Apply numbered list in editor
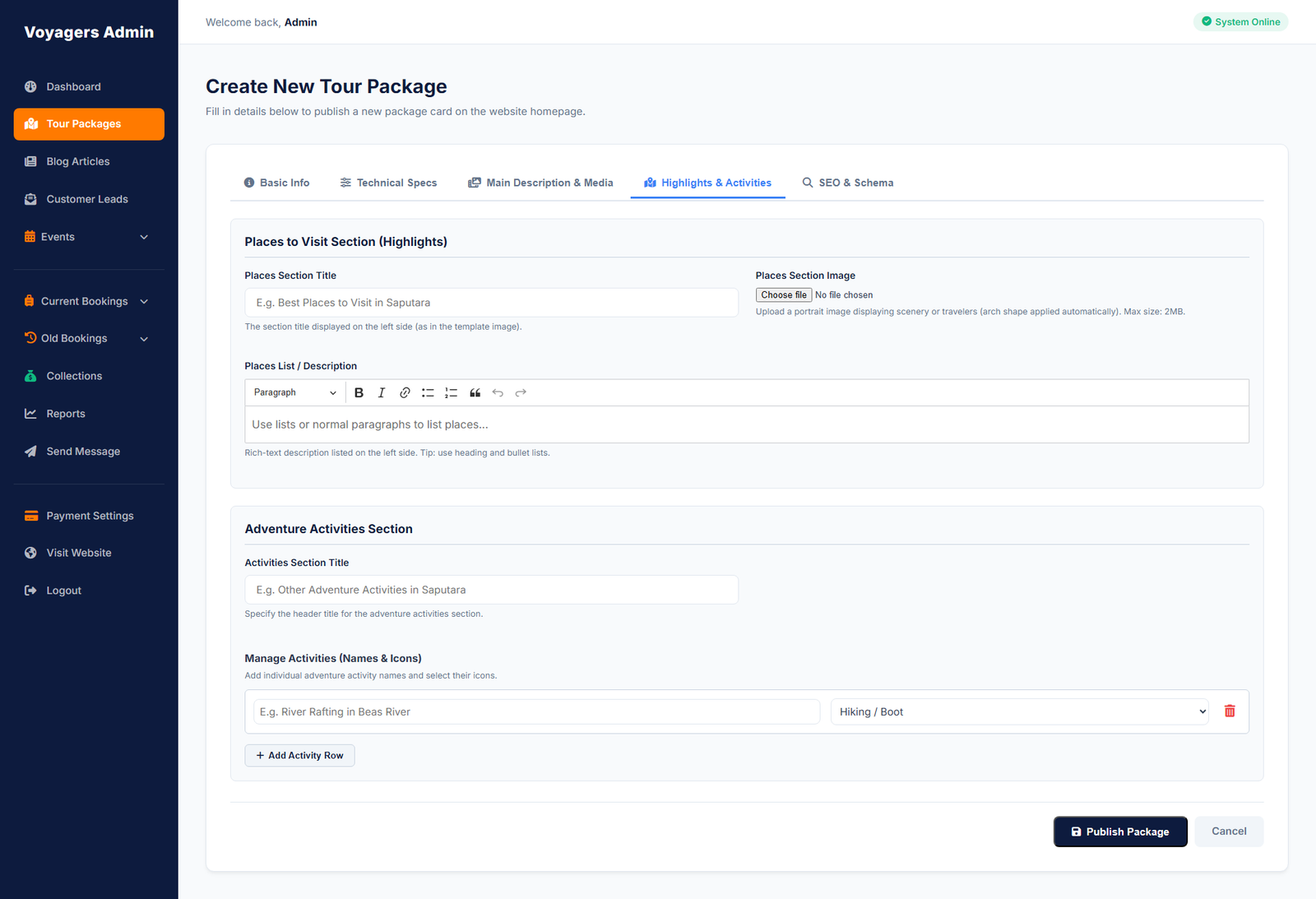Screen dimensions: 1316x899 [451, 393]
